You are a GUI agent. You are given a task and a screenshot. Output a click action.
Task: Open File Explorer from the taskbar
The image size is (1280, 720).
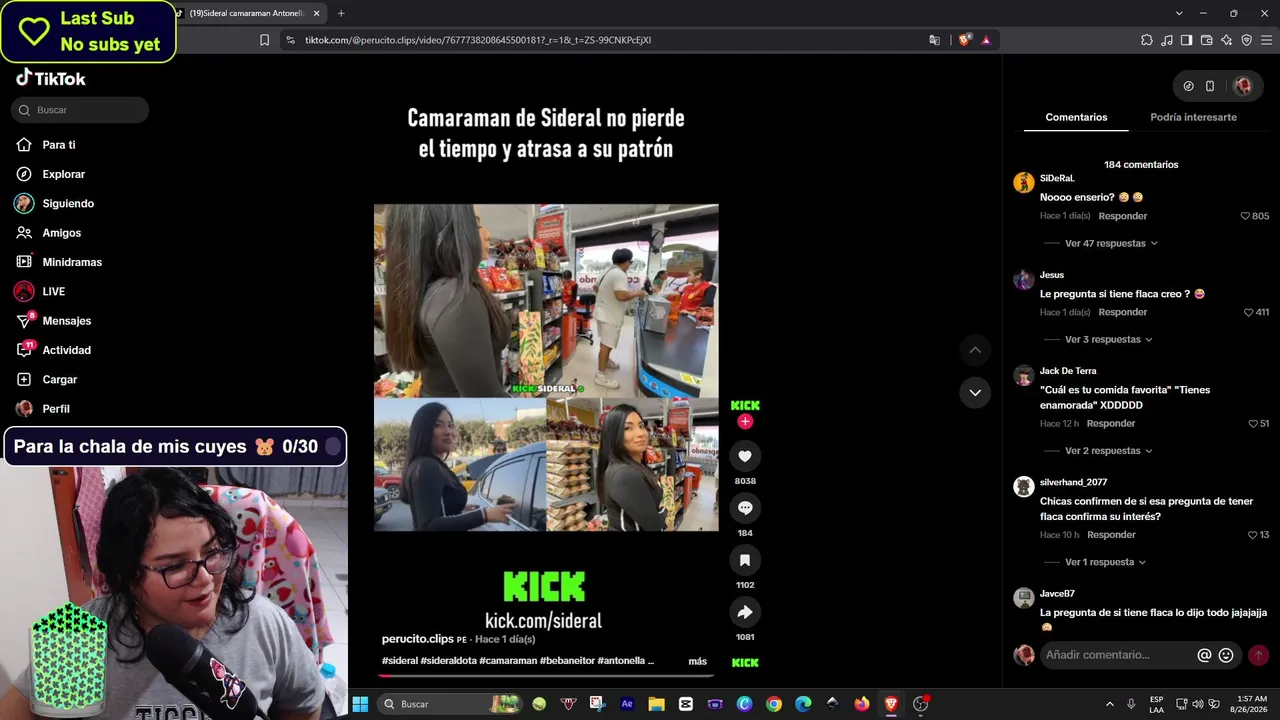(657, 704)
